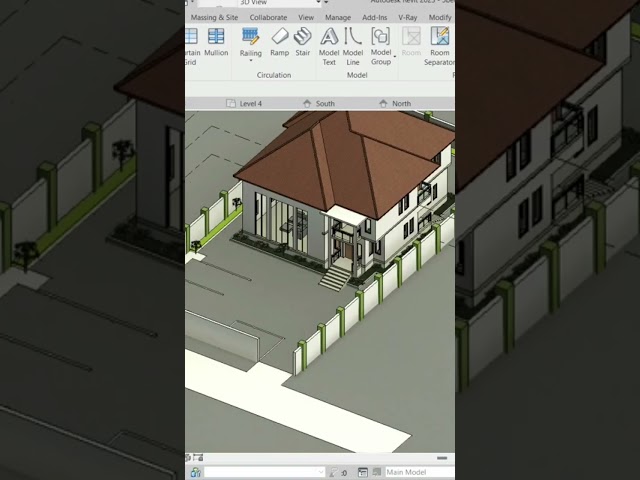
Task: Select the Ramp tool
Action: 280,42
